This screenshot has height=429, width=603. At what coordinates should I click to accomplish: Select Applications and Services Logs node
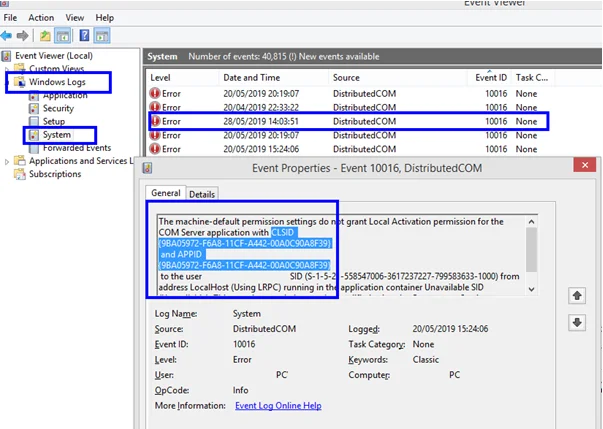(x=81, y=161)
